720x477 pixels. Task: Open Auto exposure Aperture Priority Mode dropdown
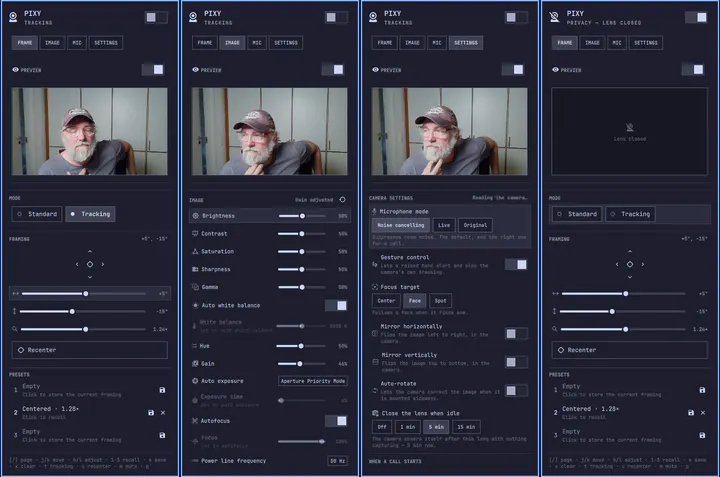click(x=313, y=381)
